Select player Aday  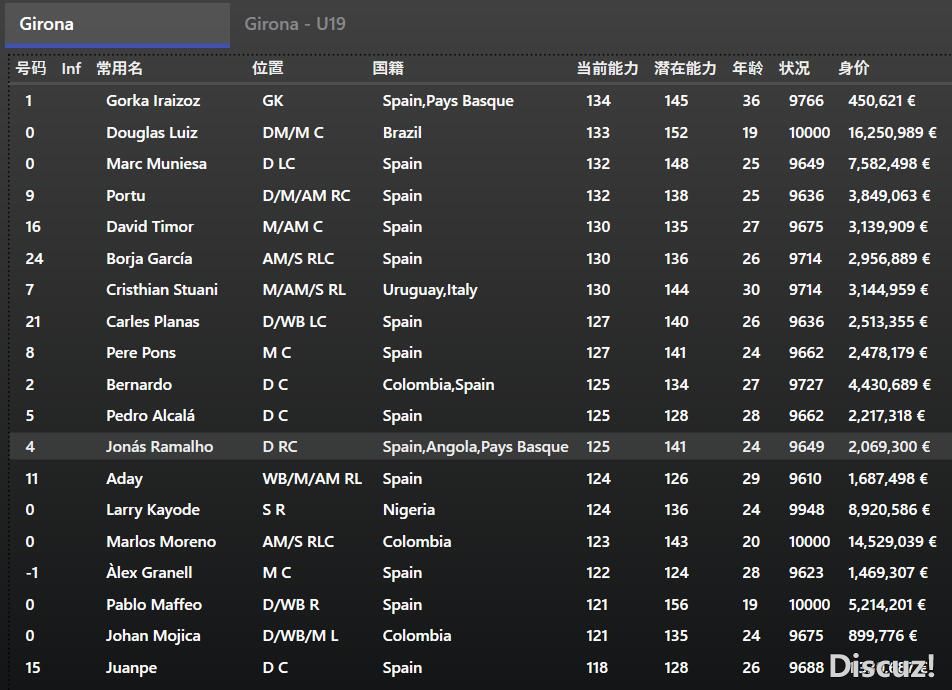(x=124, y=479)
